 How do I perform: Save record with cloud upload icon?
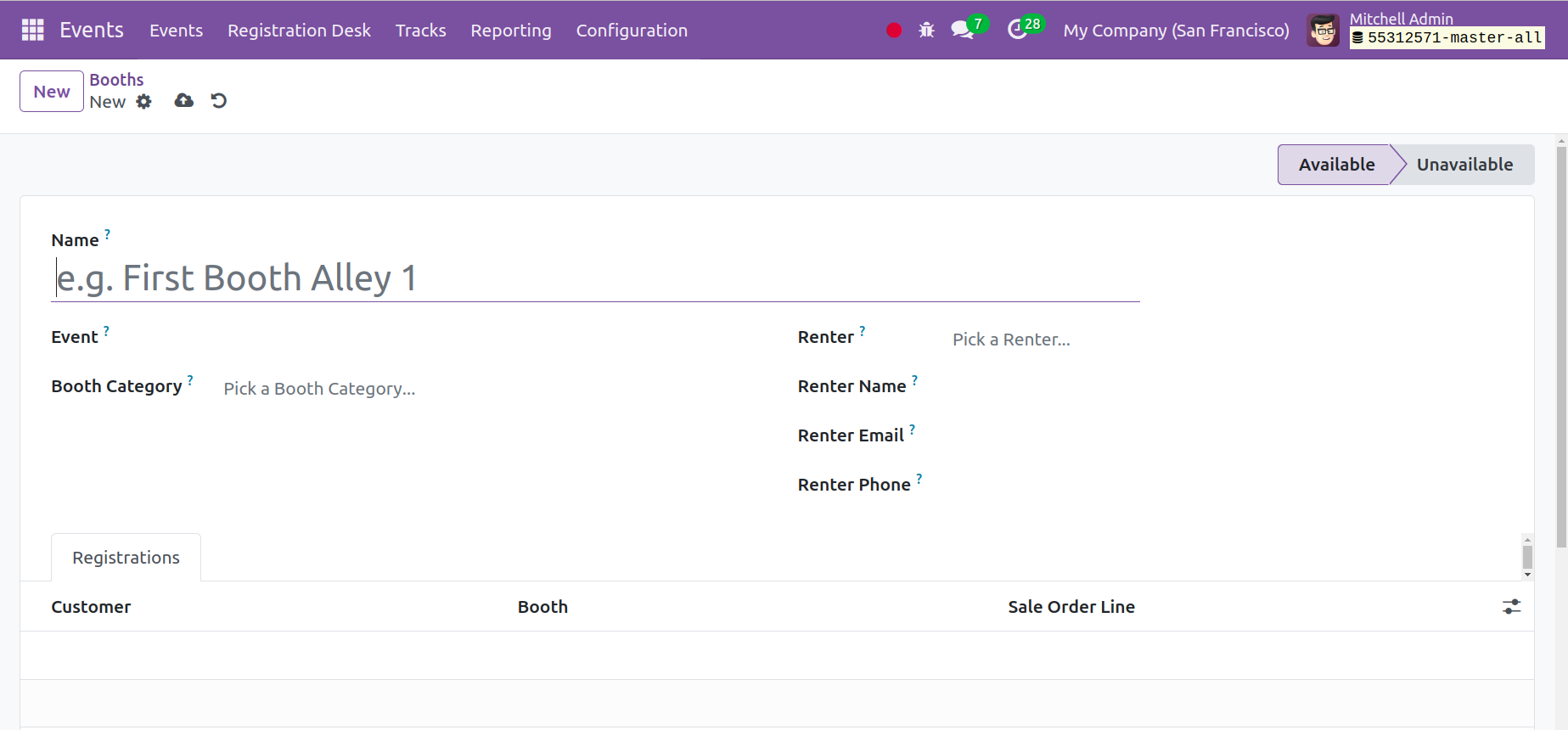[184, 101]
